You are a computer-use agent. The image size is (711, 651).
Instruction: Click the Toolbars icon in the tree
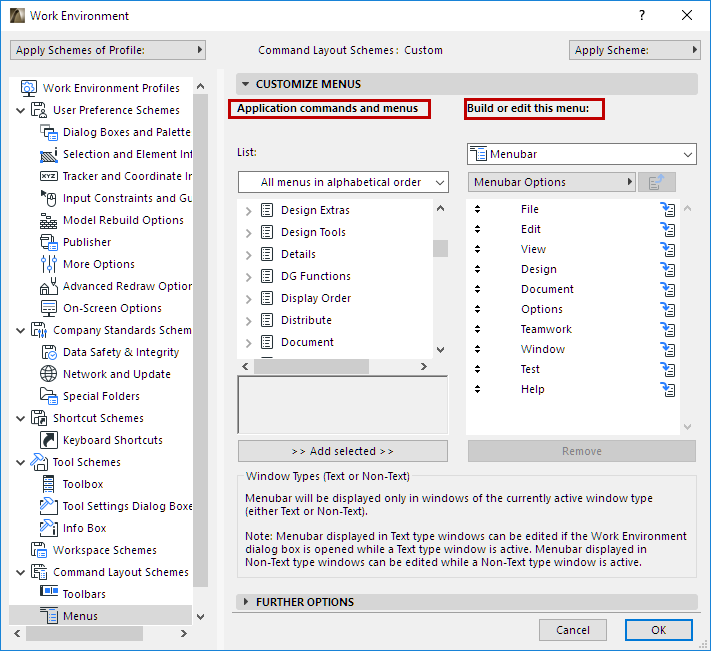click(49, 591)
